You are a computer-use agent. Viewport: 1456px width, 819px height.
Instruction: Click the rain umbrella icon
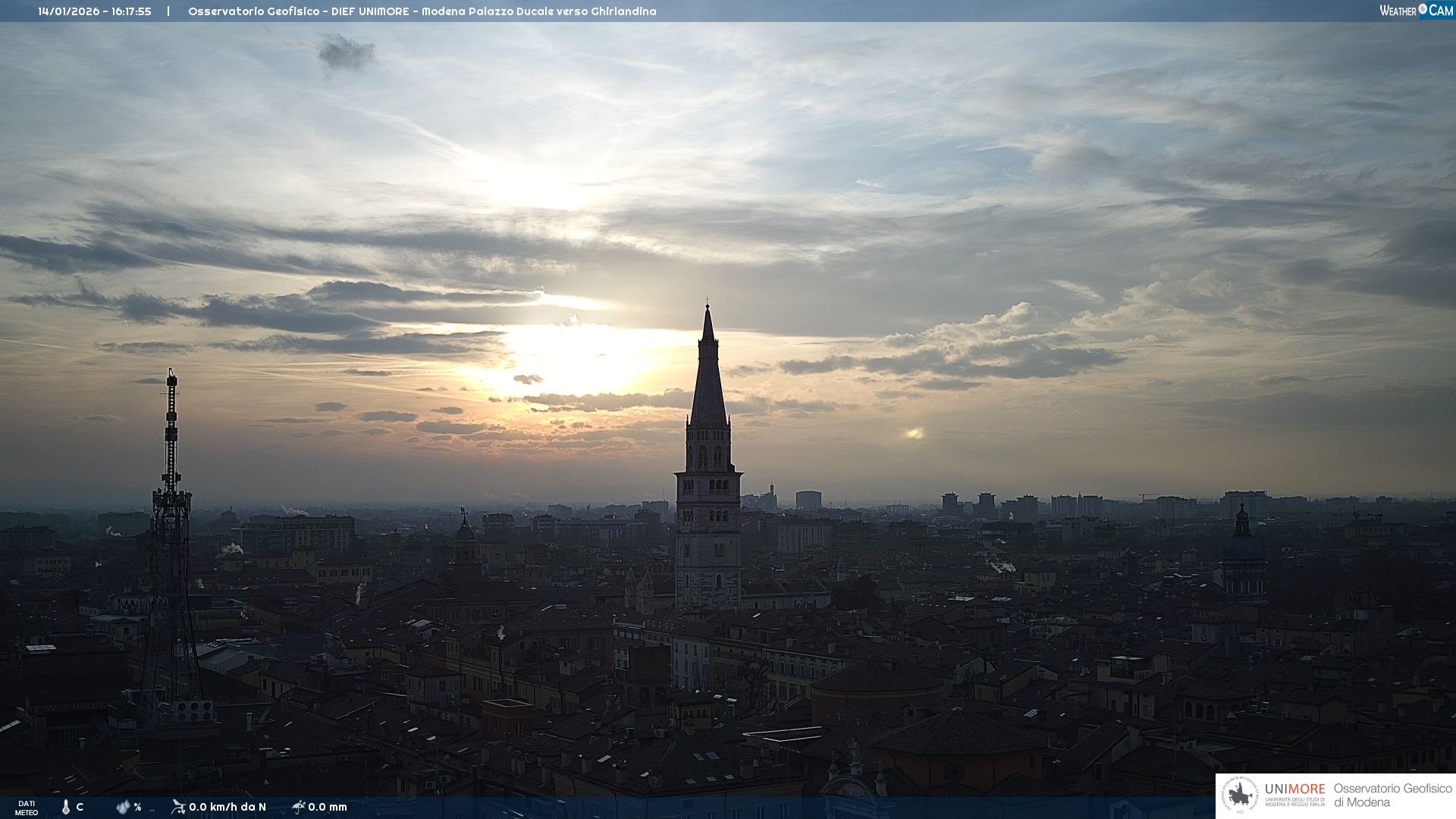pyautogui.click(x=298, y=807)
